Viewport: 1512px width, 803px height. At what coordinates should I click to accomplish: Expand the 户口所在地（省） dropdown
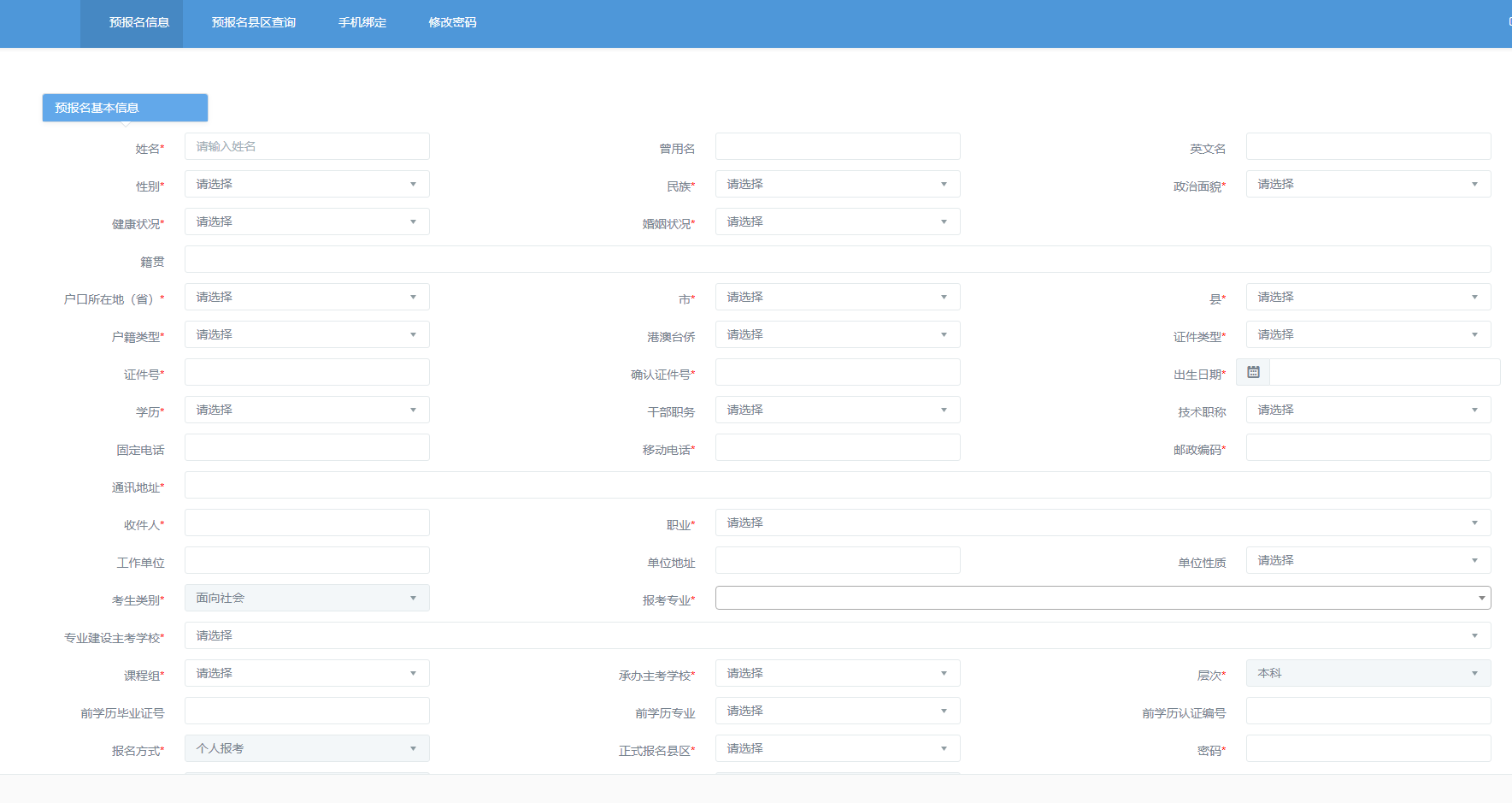coord(307,297)
